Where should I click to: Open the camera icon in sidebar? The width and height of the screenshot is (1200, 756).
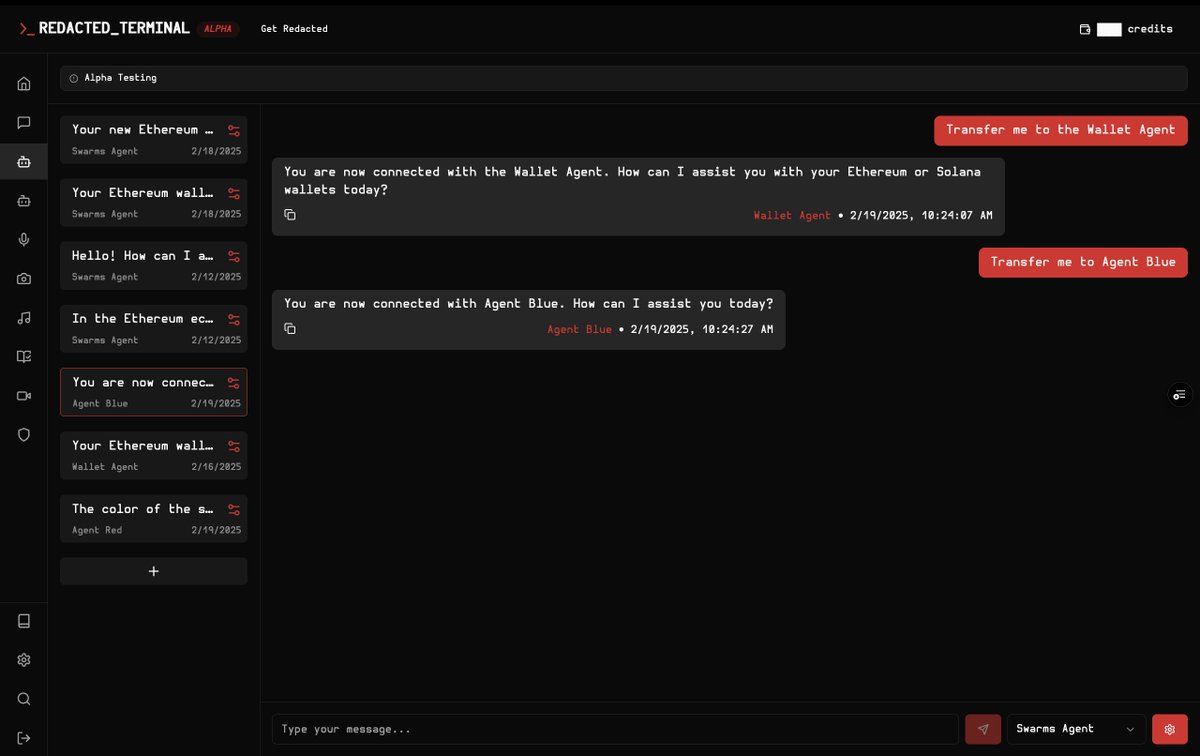(x=24, y=279)
